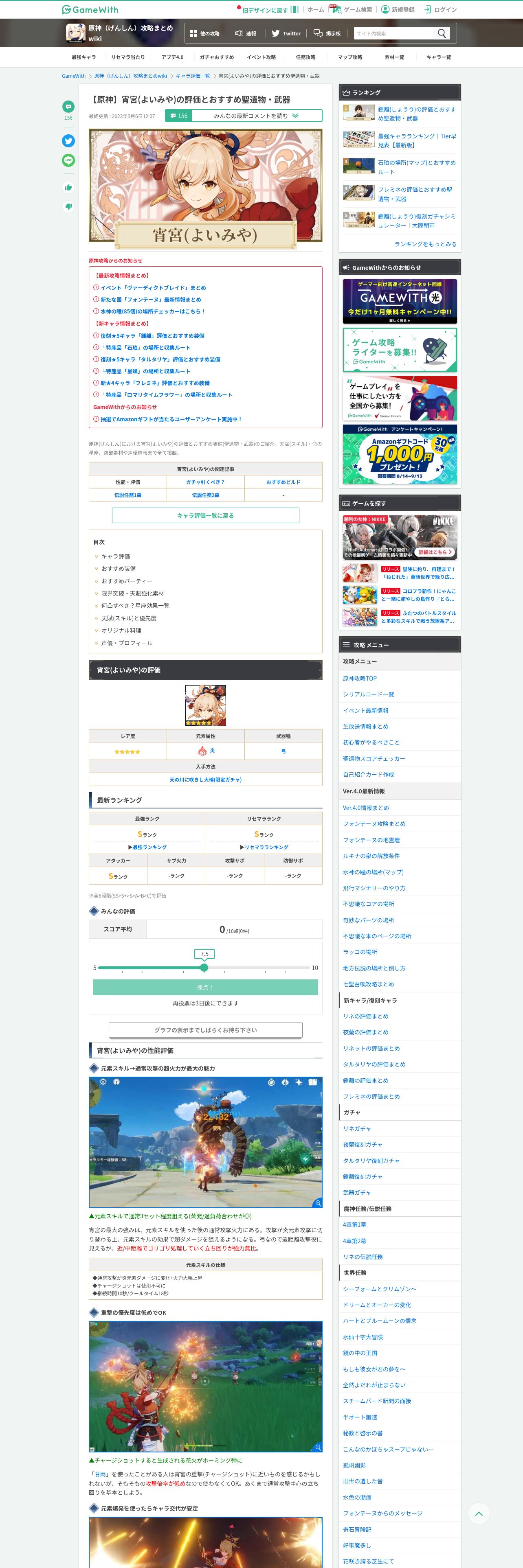Zoom the charged shot screenshot magnifier
Image resolution: width=523 pixels, height=1568 pixels.
[x=317, y=1447]
